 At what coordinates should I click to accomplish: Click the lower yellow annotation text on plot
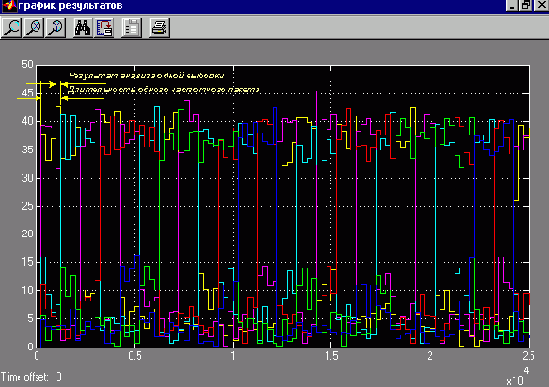[x=163, y=90]
